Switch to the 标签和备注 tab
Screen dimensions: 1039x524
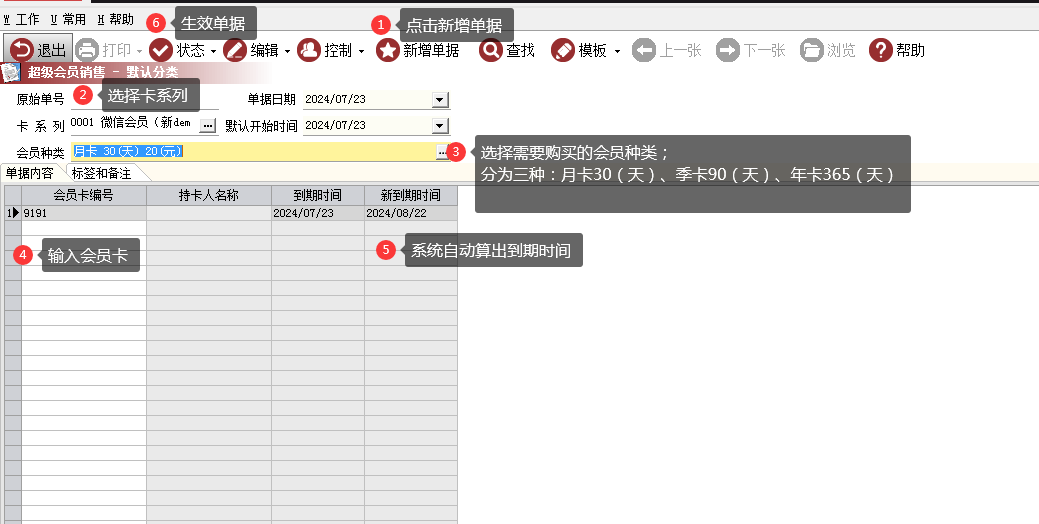101,173
